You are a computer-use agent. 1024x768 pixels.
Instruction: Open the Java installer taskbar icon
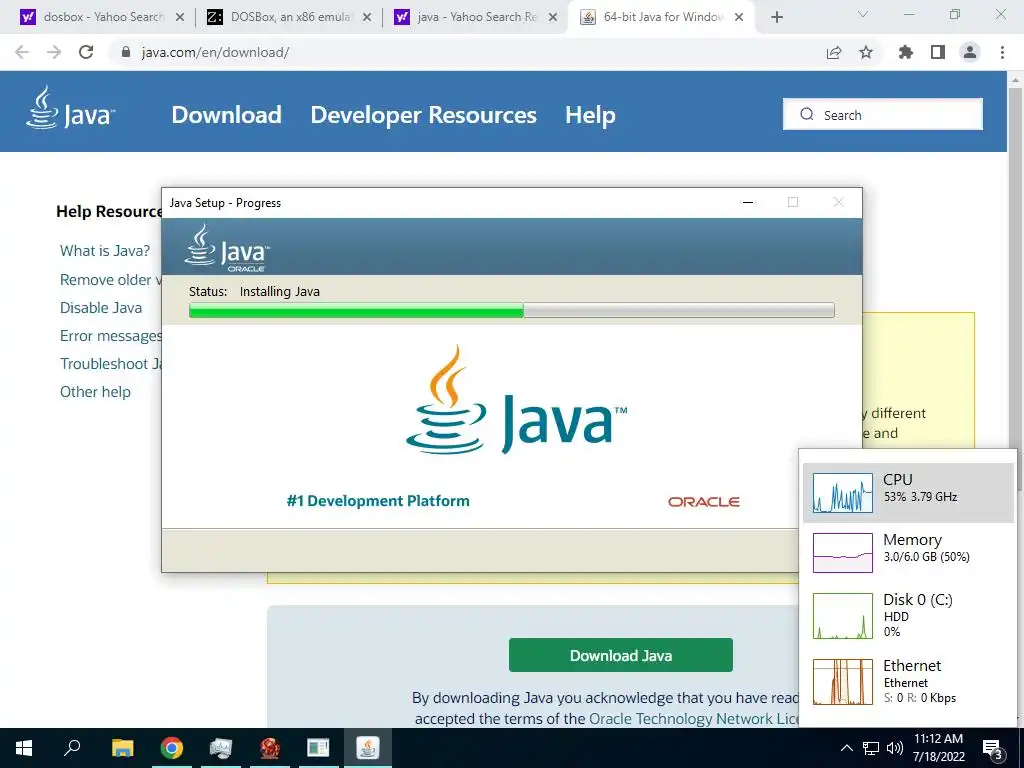(x=368, y=748)
